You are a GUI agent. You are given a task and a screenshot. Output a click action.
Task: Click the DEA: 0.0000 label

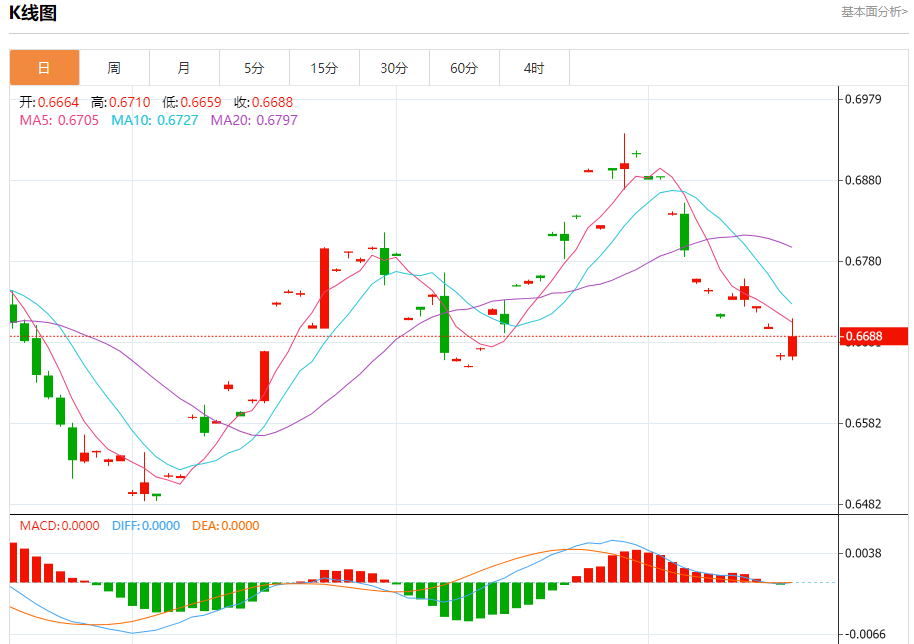(x=226, y=526)
